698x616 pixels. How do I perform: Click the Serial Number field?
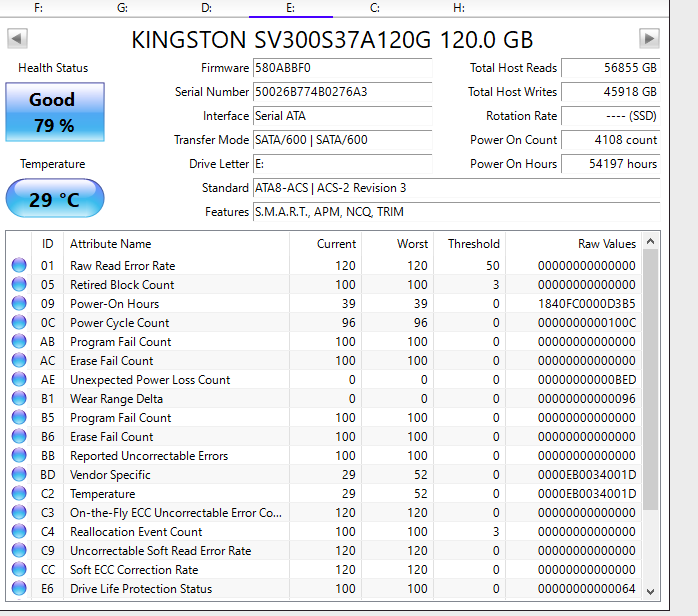point(342,92)
